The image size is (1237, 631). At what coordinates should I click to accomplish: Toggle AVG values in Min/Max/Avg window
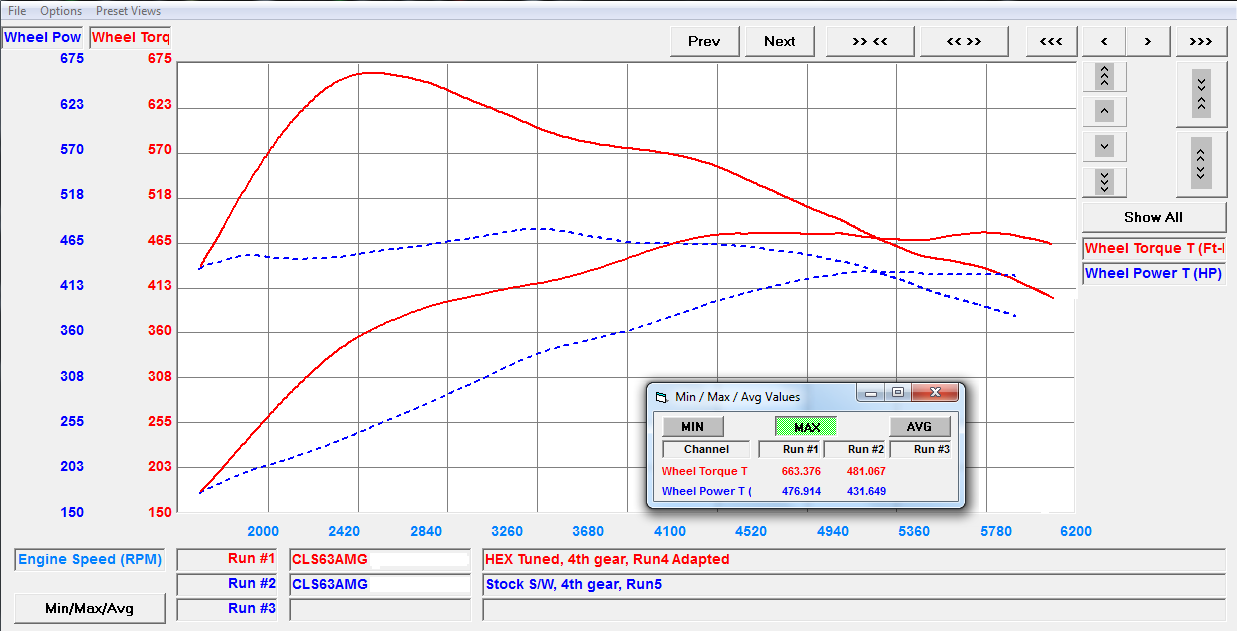click(919, 427)
